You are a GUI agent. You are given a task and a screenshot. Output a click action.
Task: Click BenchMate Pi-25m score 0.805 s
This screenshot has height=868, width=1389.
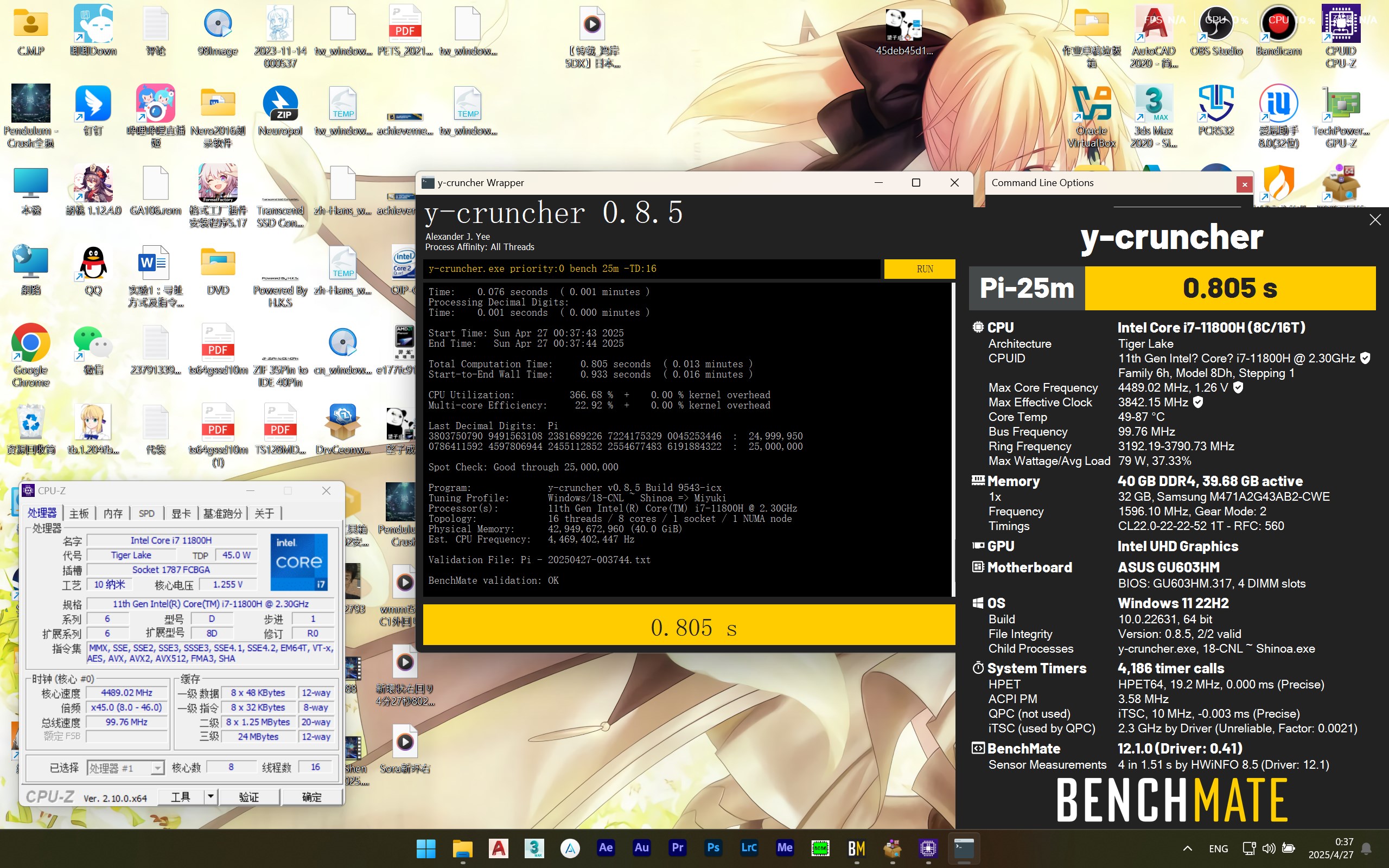(1230, 288)
